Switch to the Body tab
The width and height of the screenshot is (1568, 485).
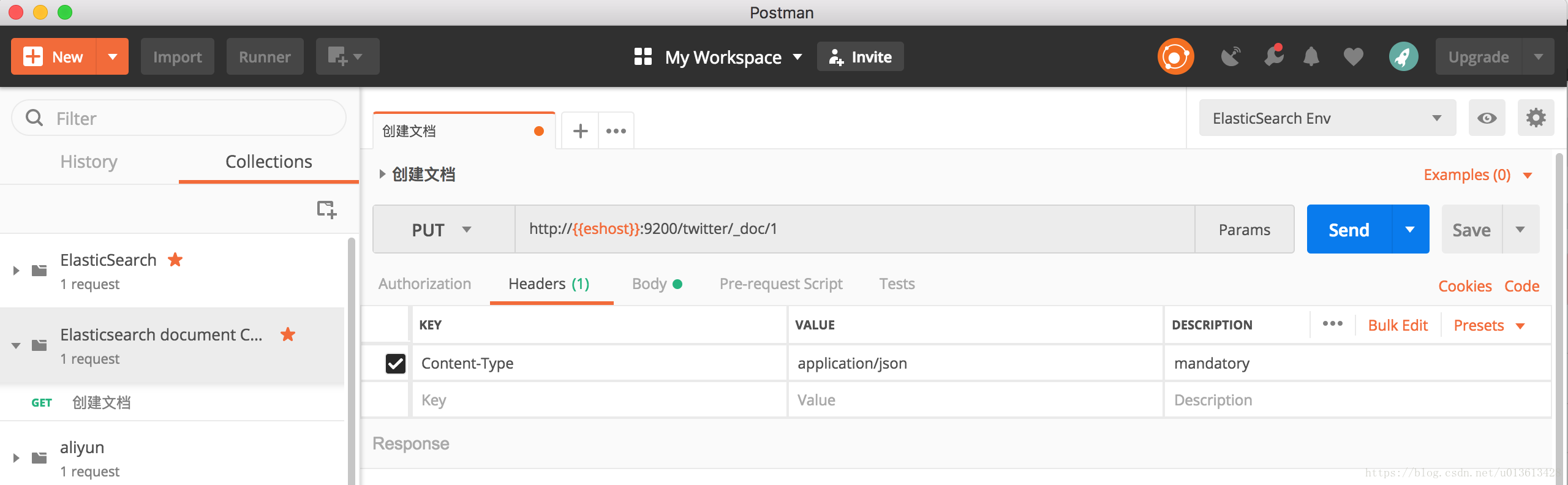click(x=657, y=284)
